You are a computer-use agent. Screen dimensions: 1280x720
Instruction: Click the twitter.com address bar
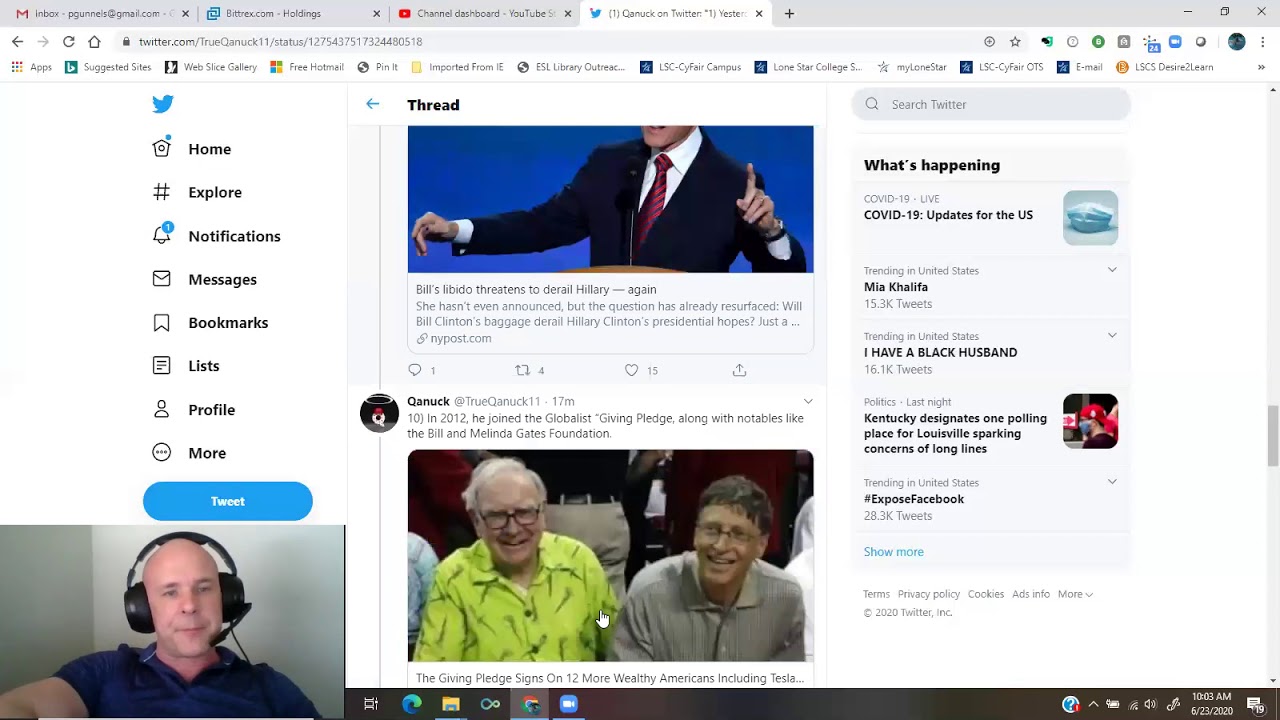pyautogui.click(x=550, y=41)
